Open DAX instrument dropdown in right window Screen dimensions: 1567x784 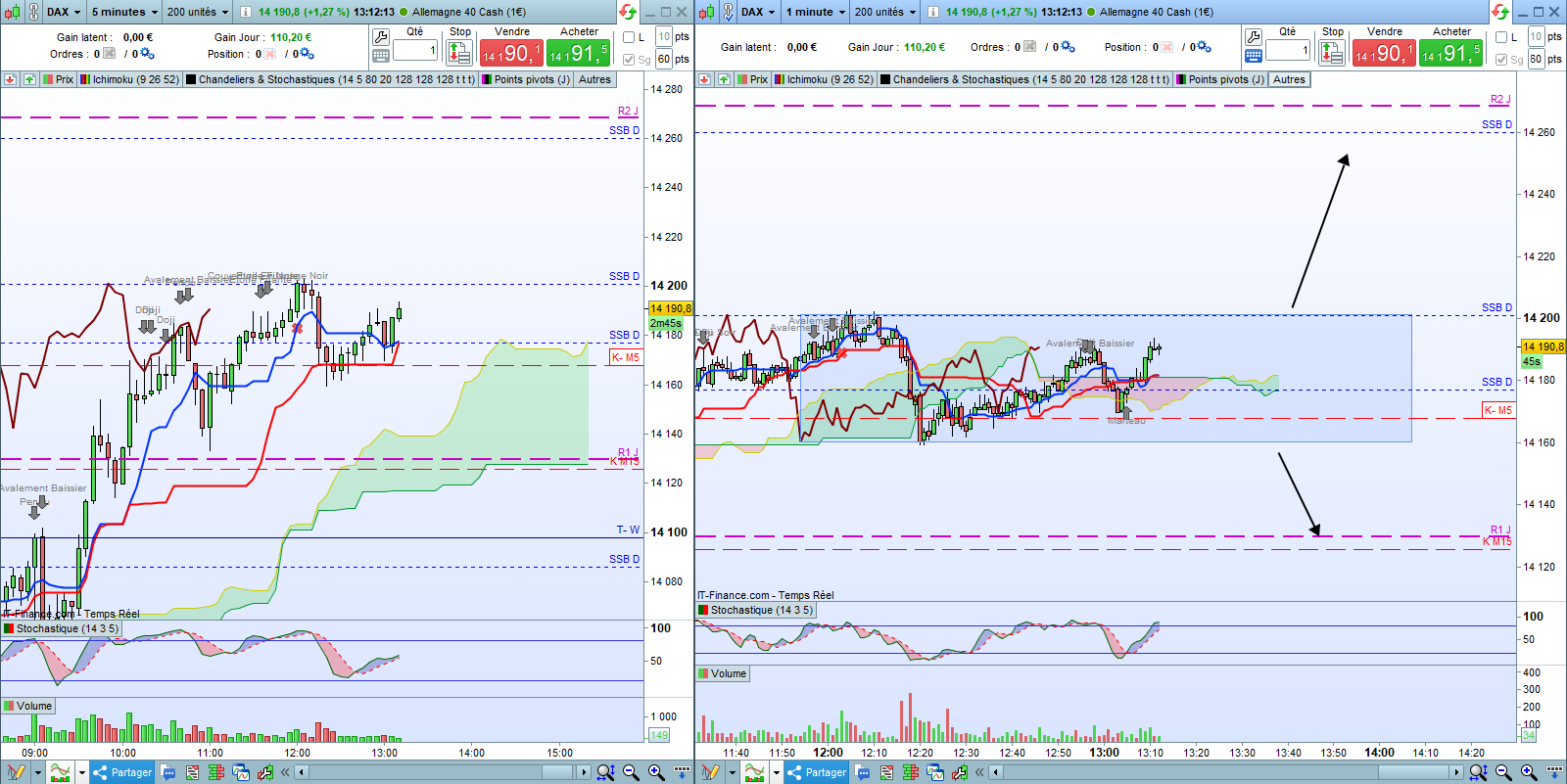pos(758,12)
